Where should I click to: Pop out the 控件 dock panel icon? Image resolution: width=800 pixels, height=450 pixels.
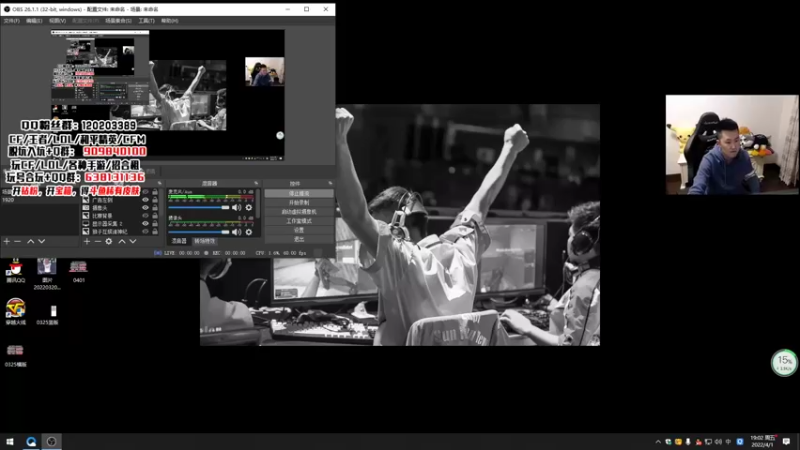[330, 183]
